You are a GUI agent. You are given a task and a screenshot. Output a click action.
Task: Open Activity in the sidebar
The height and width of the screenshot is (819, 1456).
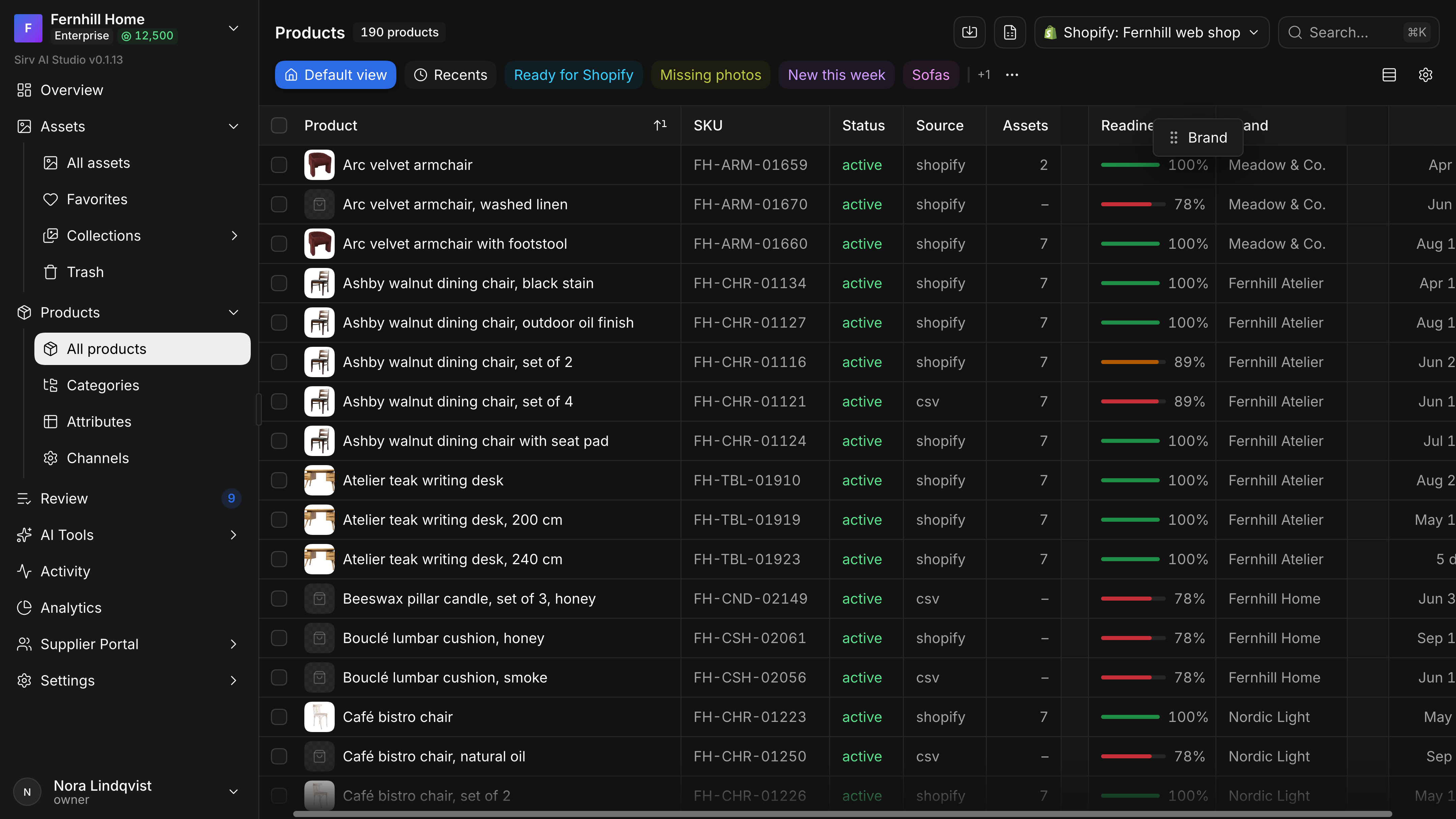click(129, 571)
